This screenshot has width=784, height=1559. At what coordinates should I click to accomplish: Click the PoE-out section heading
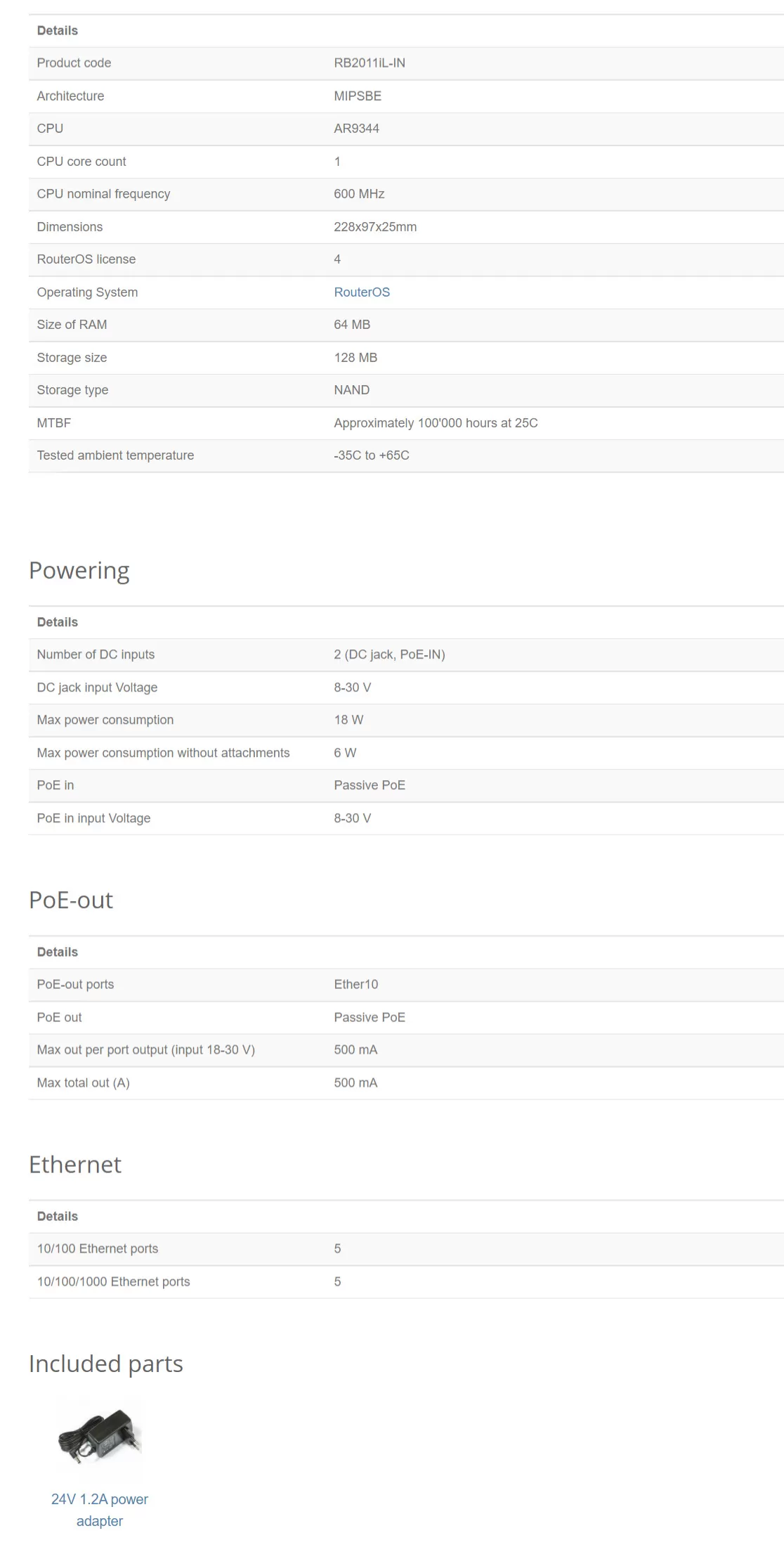click(x=71, y=900)
